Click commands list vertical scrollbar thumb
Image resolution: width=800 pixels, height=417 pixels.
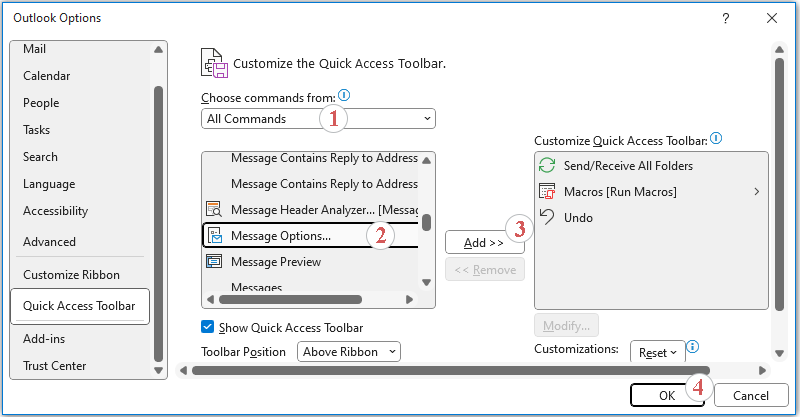point(427,222)
